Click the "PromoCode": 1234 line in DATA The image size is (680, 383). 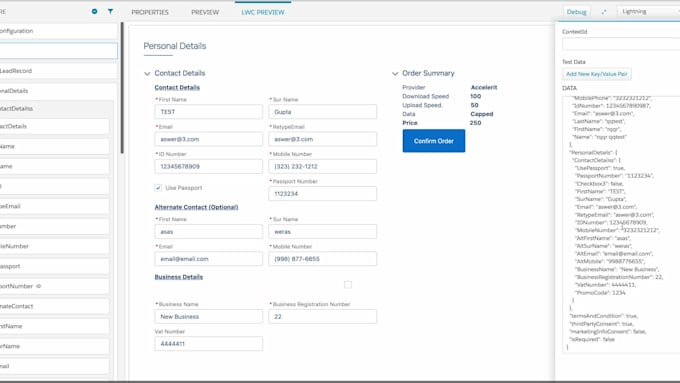point(600,293)
